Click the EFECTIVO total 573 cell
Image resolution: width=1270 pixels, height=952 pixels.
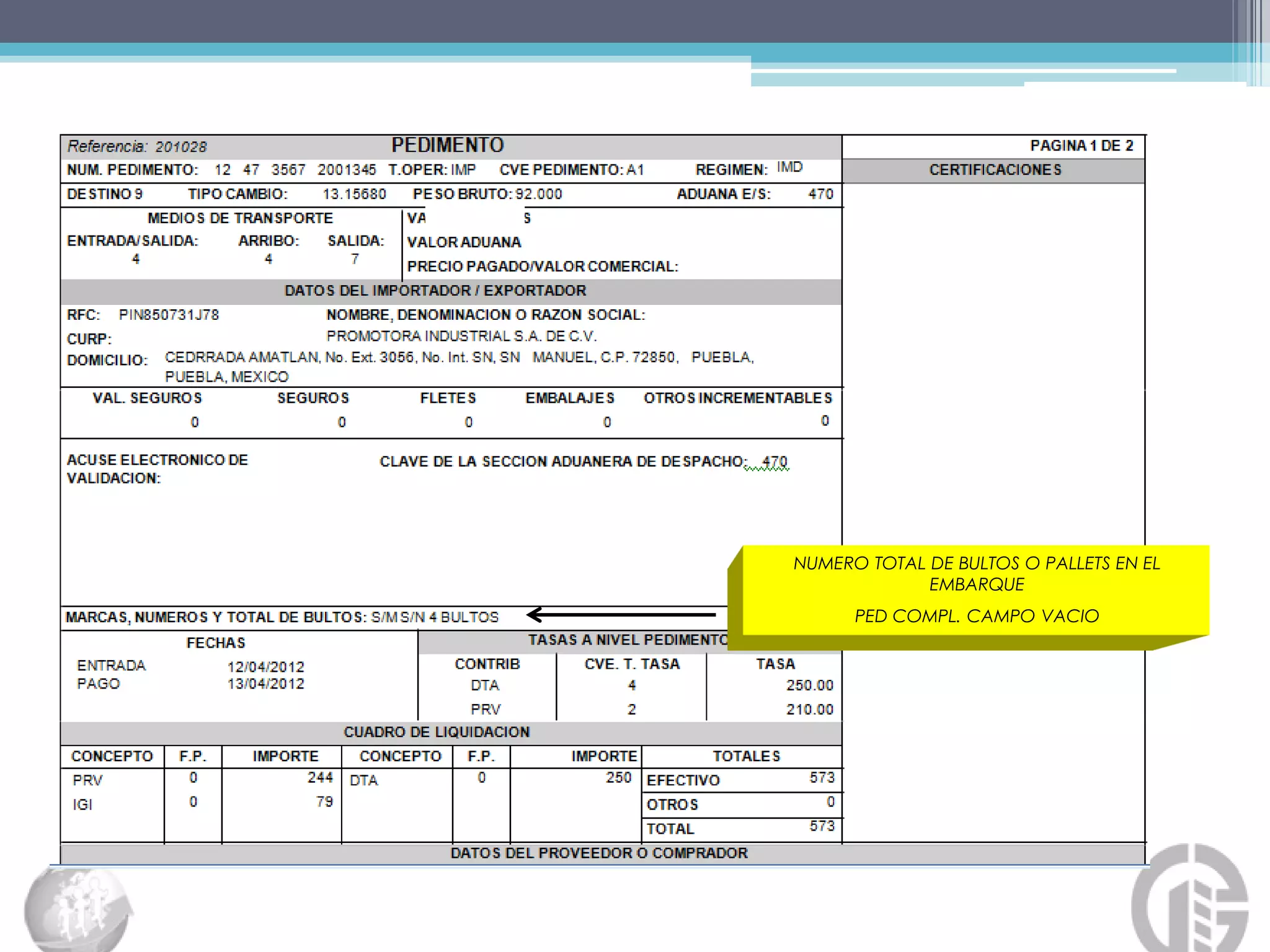click(742, 779)
